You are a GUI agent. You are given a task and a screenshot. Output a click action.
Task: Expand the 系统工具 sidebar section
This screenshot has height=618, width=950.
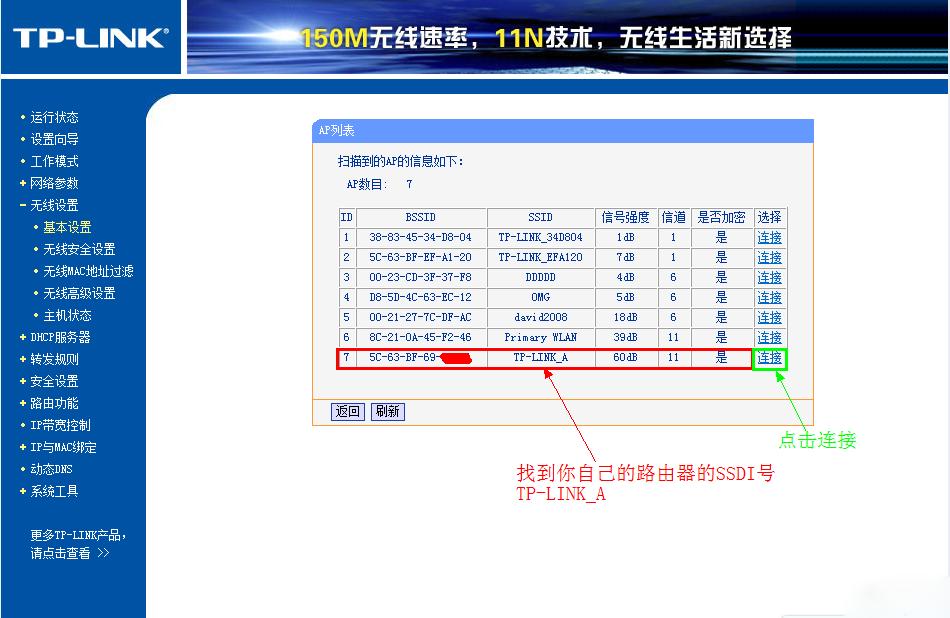[x=57, y=490]
